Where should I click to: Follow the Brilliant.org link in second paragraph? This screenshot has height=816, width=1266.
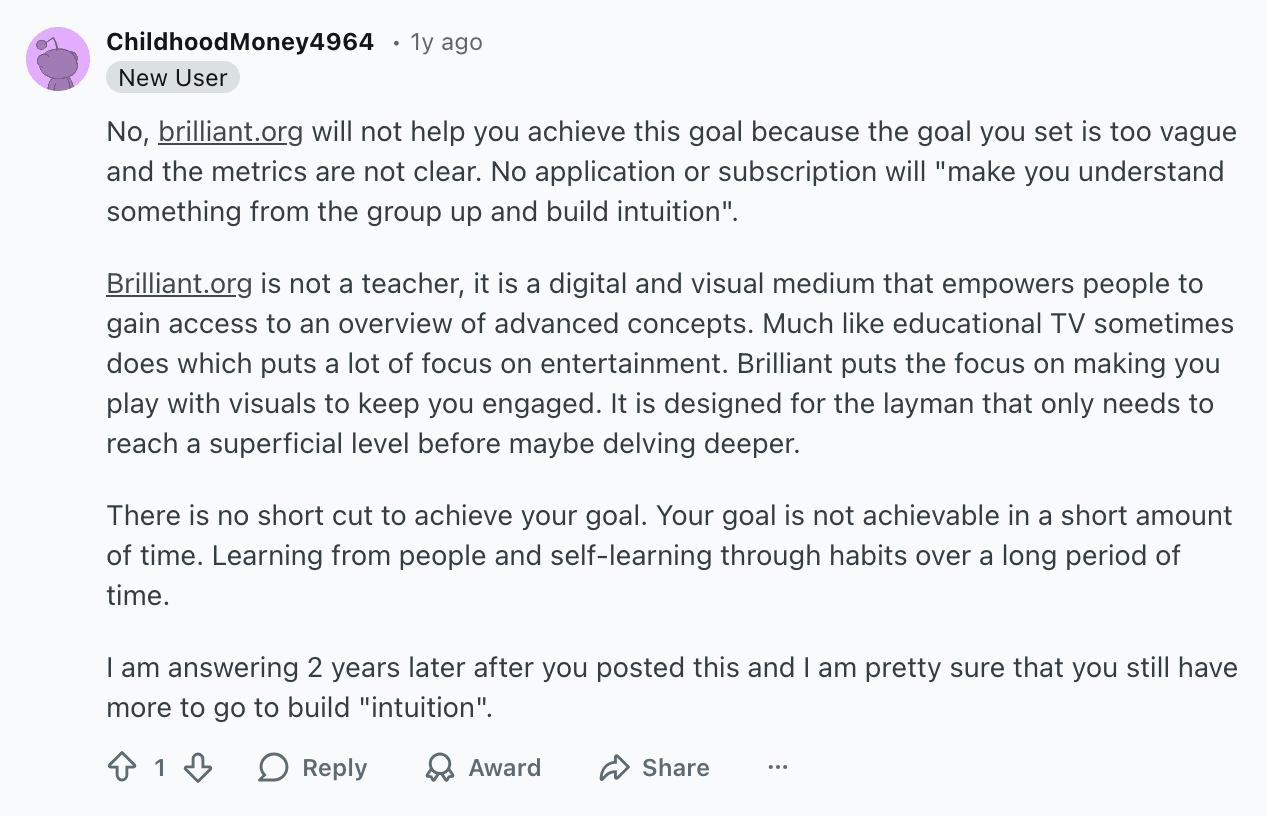click(178, 283)
